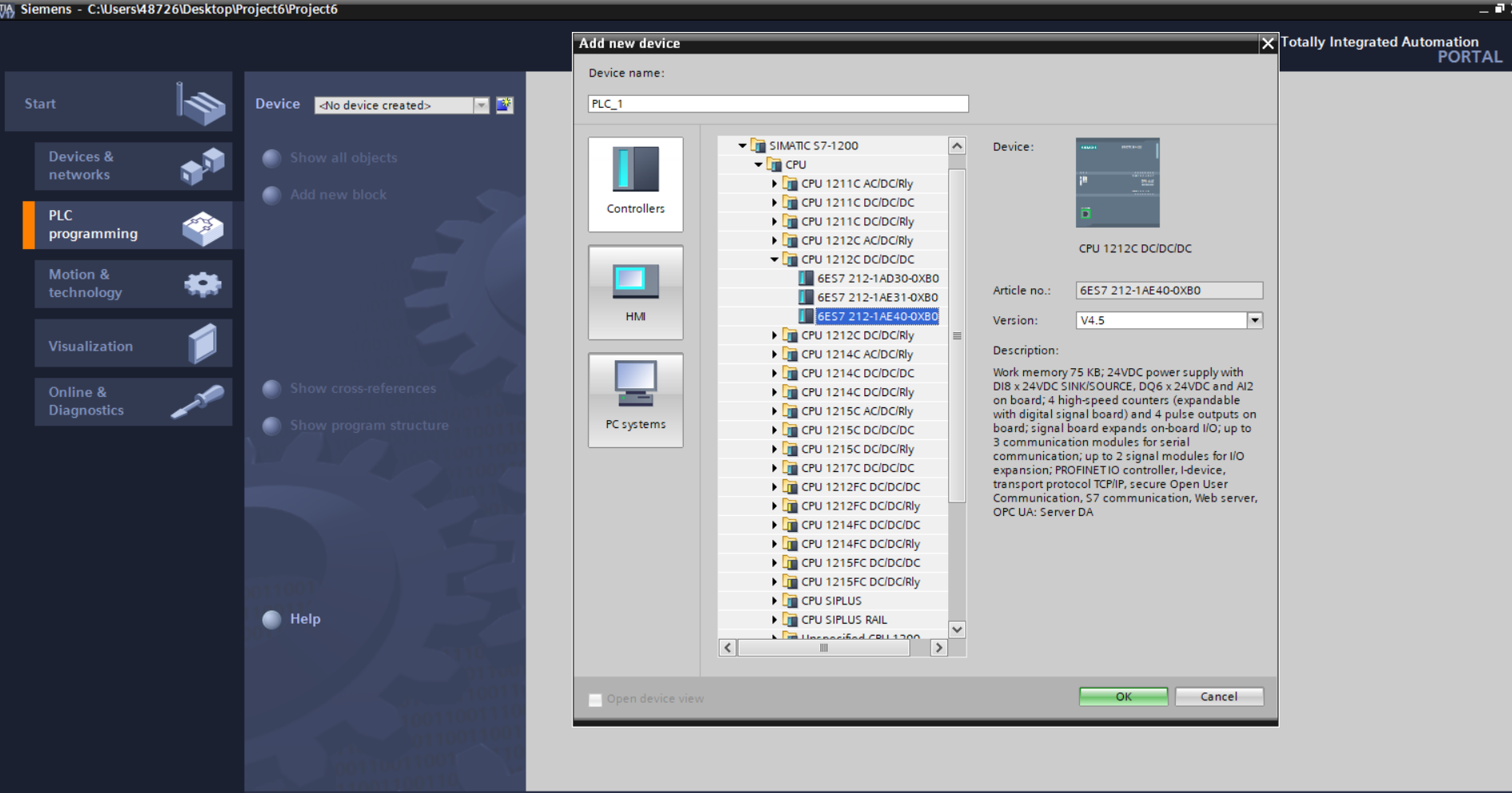Click the Show program structure bullet icon
The image size is (1512, 793).
click(272, 426)
